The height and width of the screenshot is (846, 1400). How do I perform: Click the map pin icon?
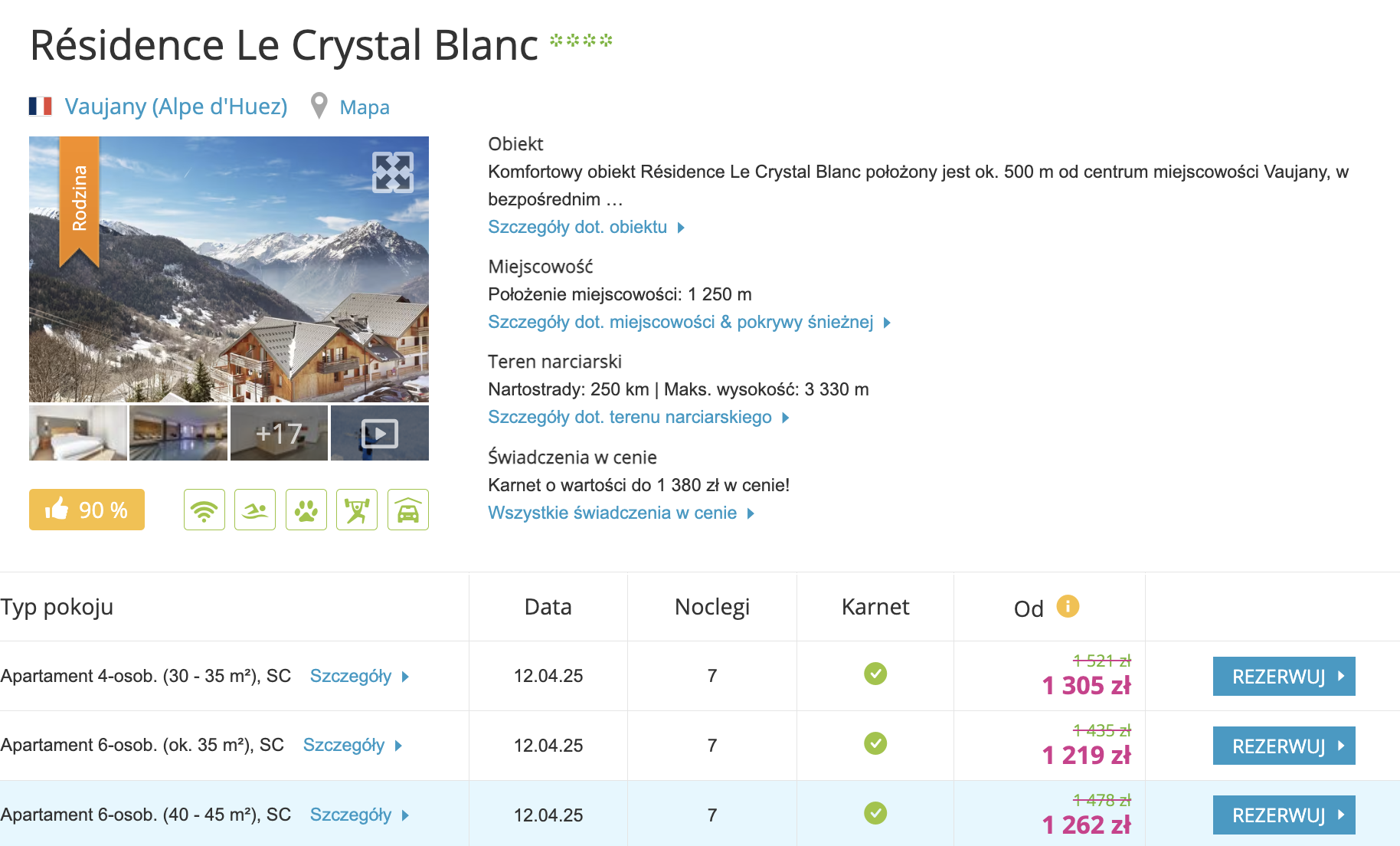(319, 106)
